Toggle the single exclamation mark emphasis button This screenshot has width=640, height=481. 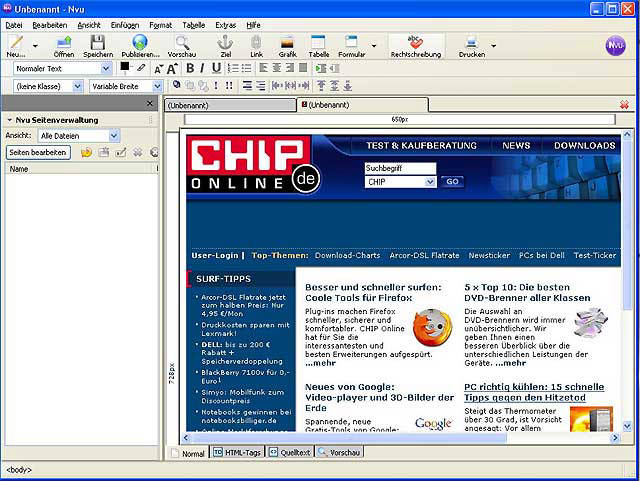click(216, 86)
